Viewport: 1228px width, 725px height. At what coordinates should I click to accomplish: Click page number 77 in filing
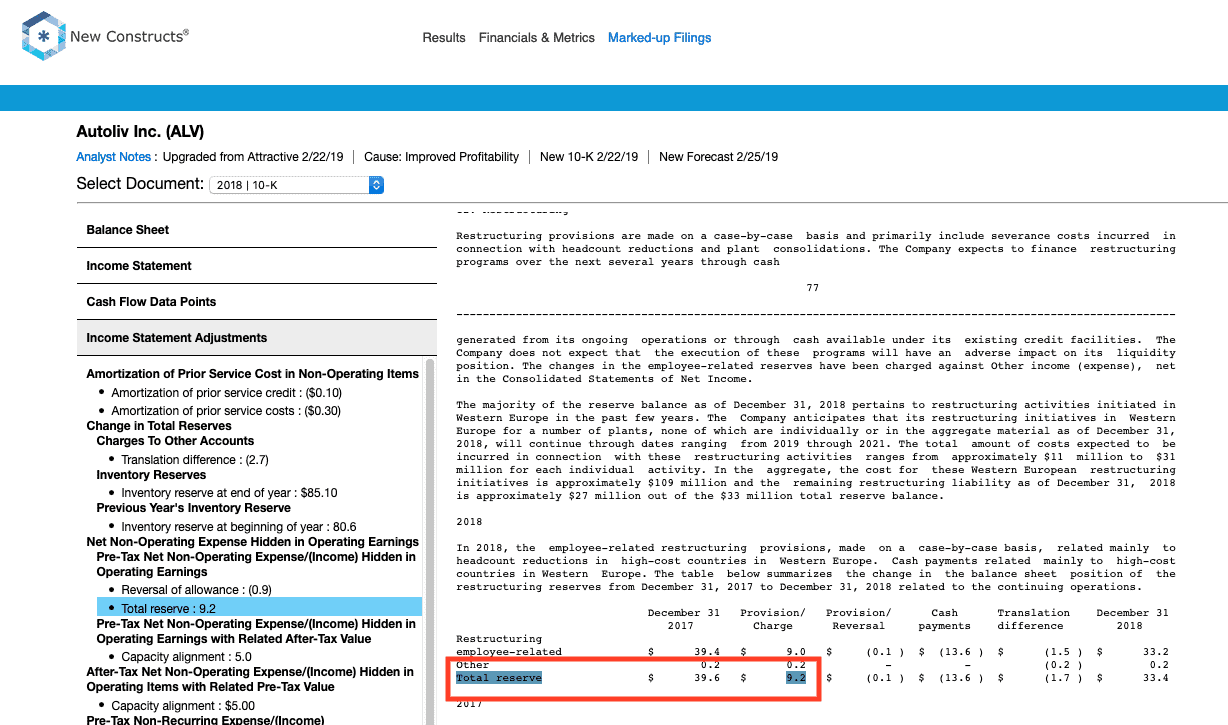tap(813, 288)
